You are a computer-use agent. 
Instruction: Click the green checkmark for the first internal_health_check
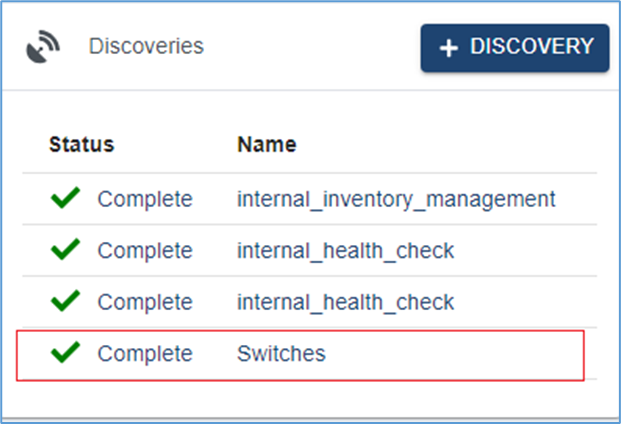click(65, 250)
